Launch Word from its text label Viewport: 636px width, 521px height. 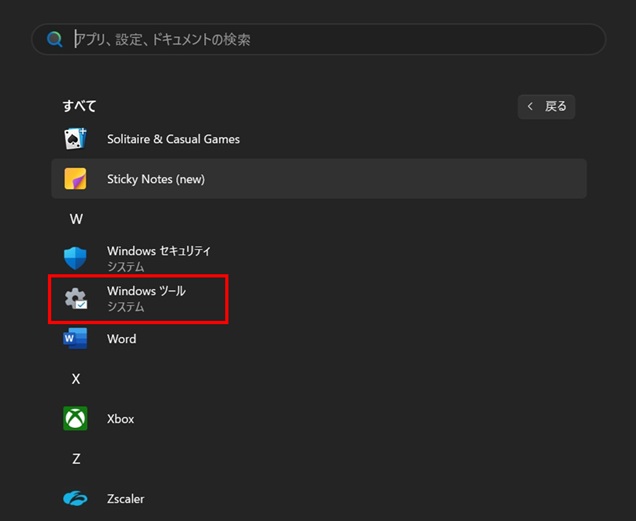[x=121, y=339]
